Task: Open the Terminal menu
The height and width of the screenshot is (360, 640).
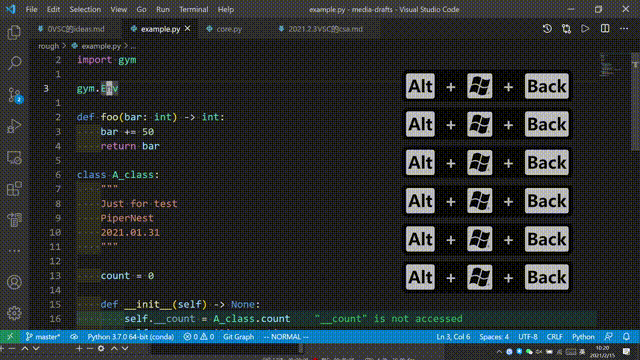Action: (193, 9)
